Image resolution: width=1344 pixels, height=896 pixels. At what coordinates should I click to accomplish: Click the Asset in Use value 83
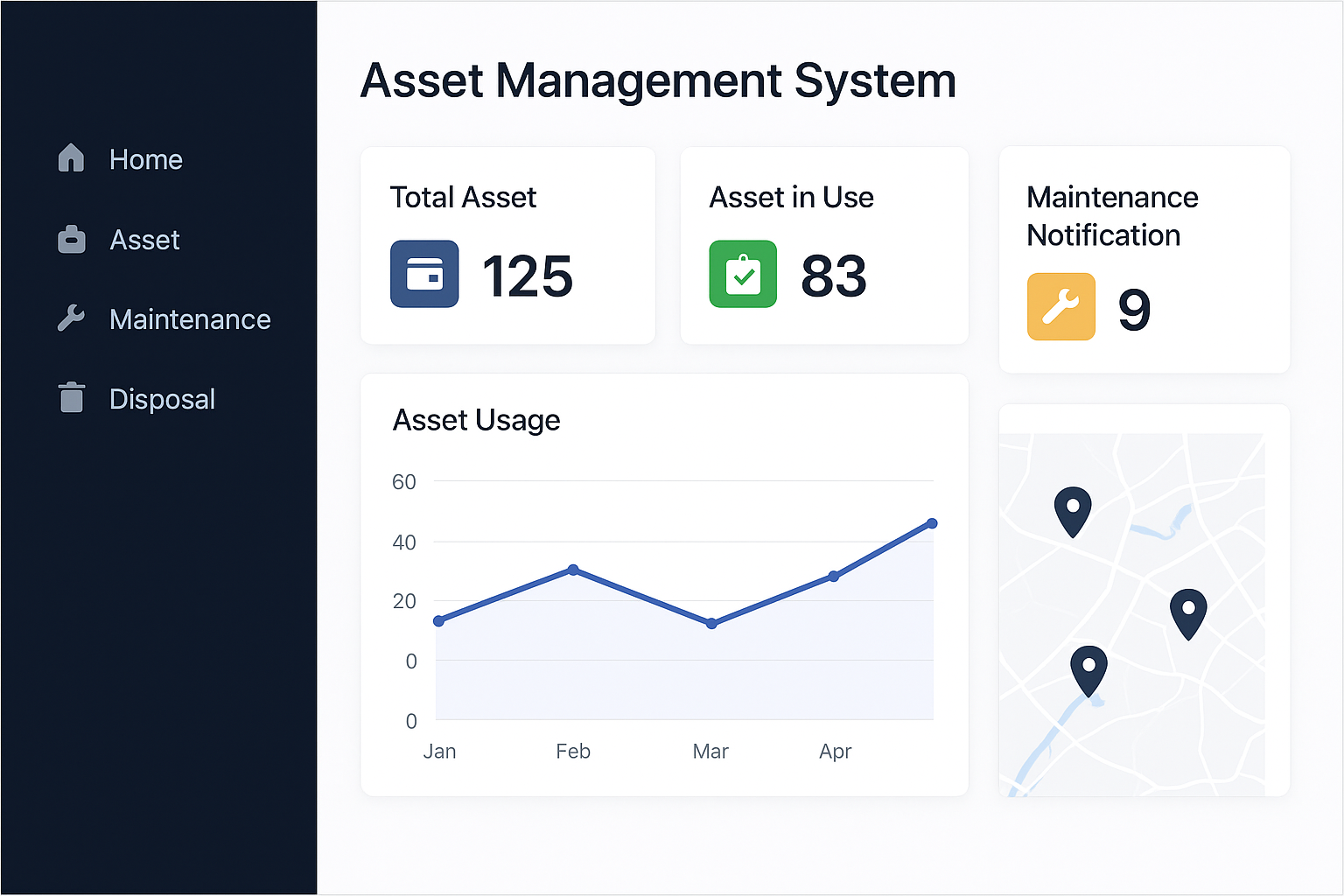(x=833, y=276)
